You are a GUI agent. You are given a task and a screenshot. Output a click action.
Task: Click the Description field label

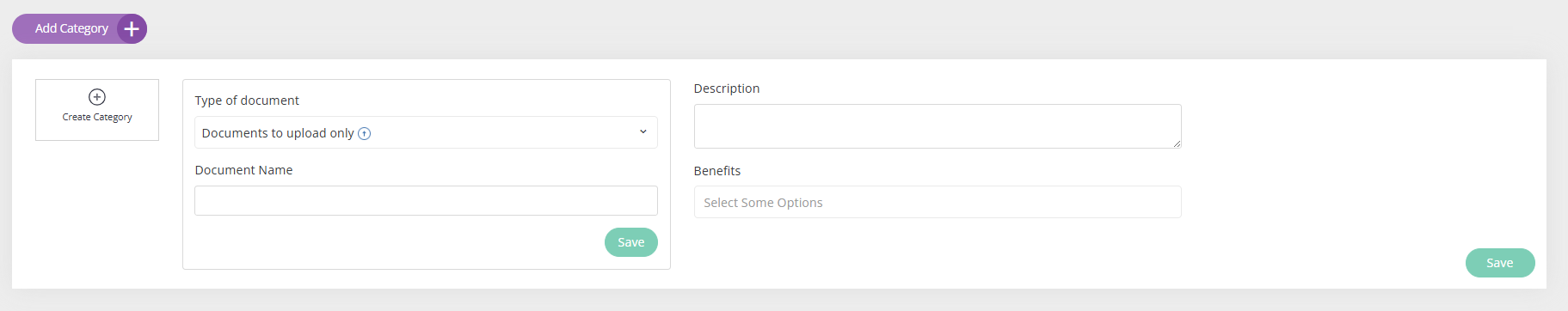(x=727, y=88)
